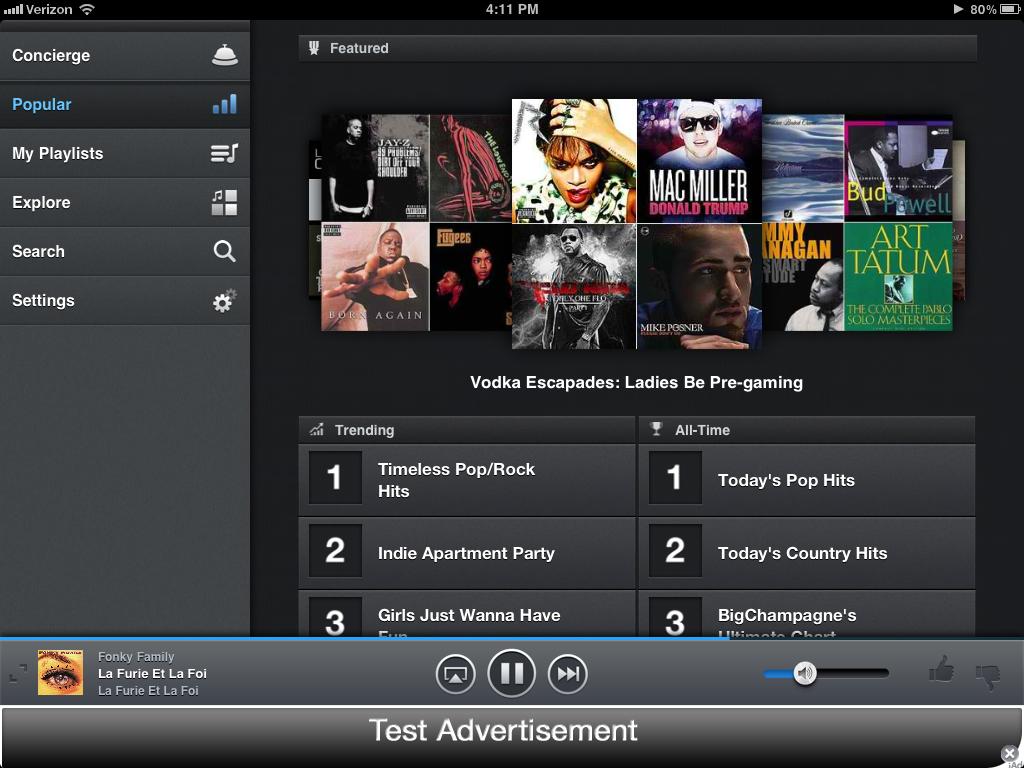Select the Rihanna album cover

pyautogui.click(x=574, y=161)
